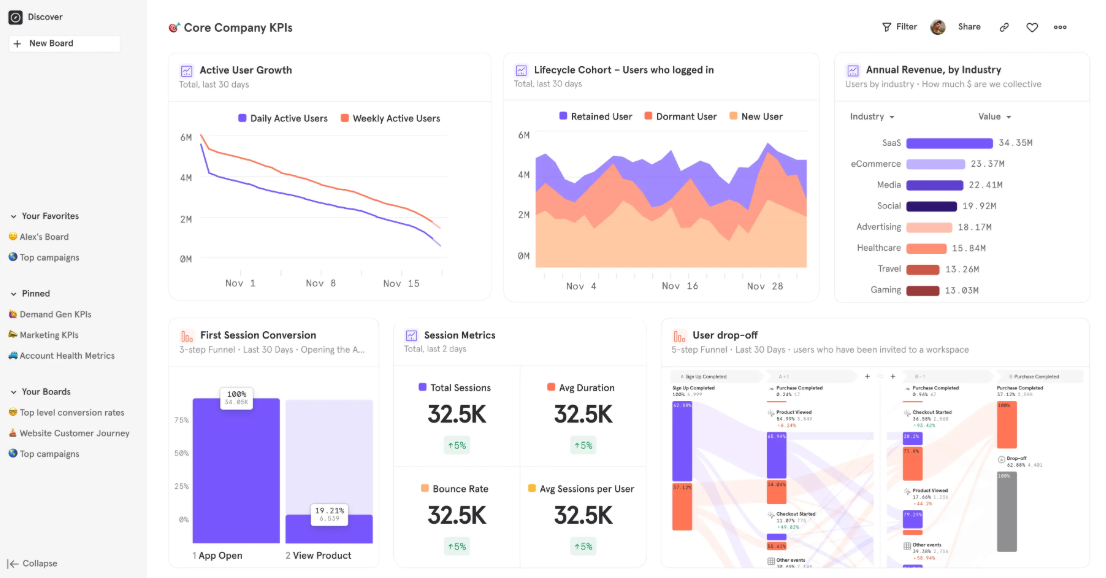Copy board link with chain icon
1106x578 pixels.
click(1004, 27)
